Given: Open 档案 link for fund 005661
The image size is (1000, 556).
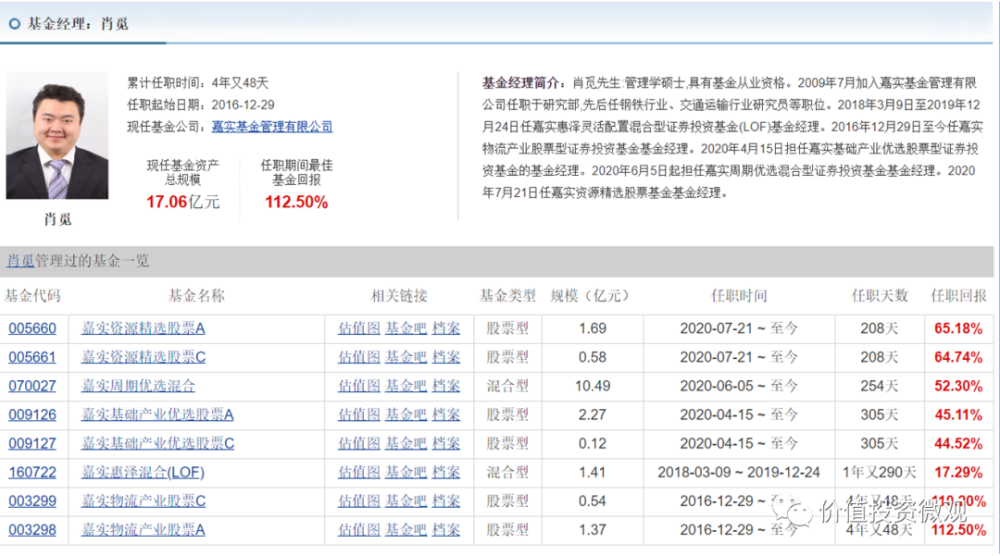Looking at the screenshot, I should 446,357.
